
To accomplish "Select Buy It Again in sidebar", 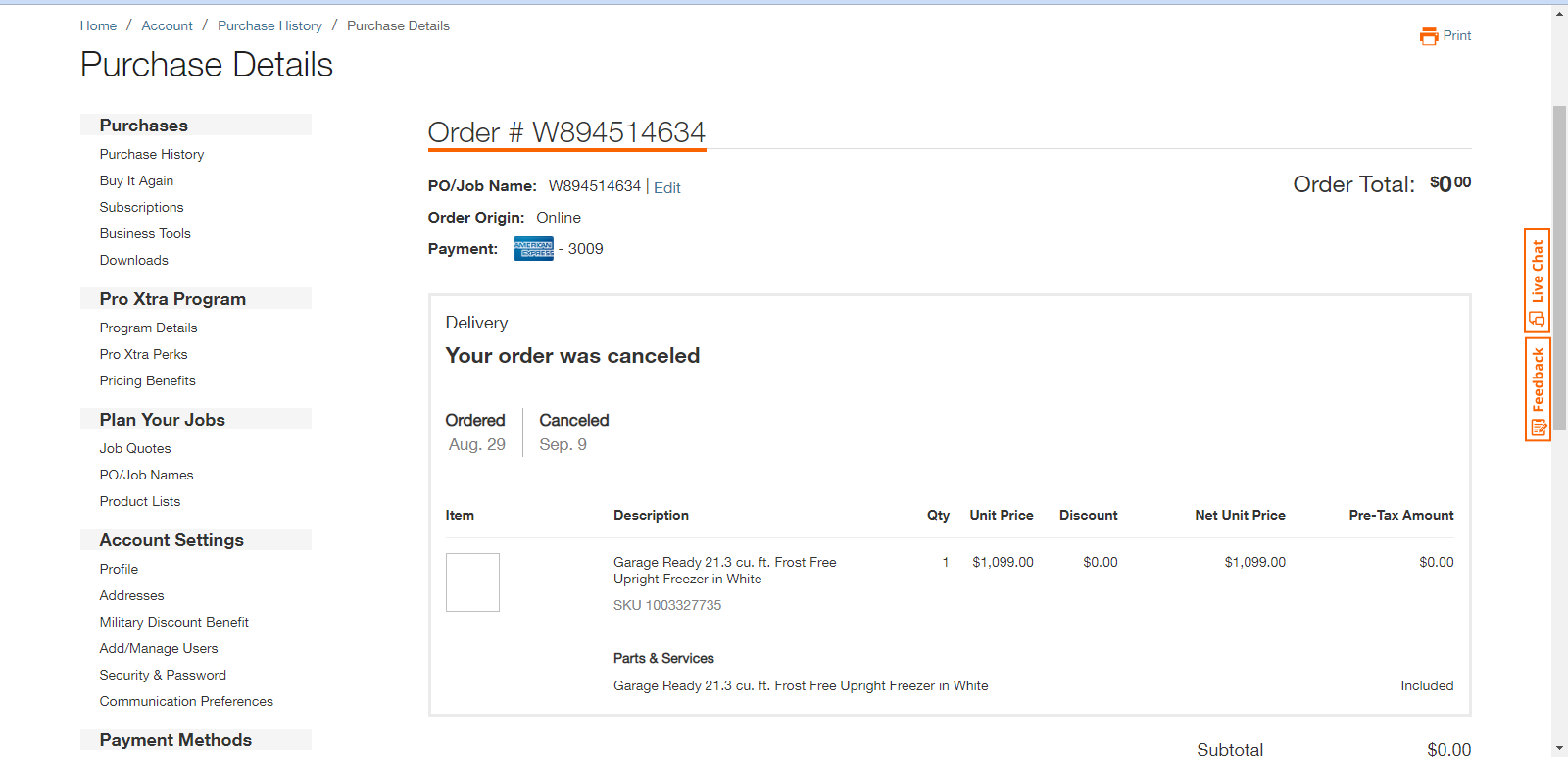I will tap(136, 180).
